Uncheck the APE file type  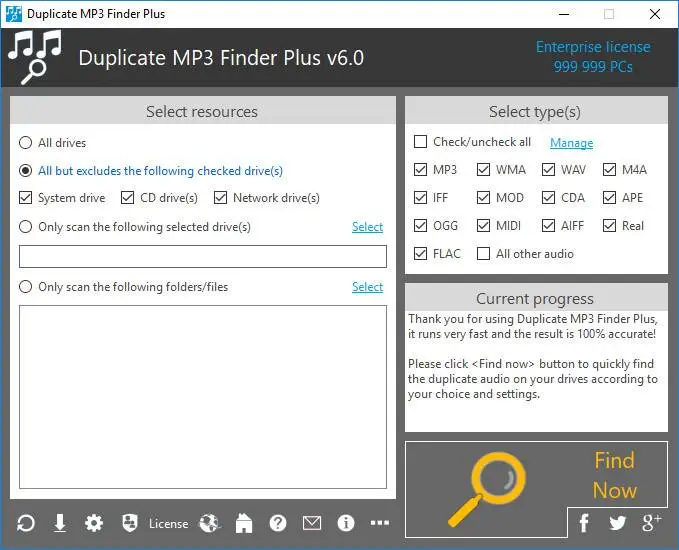(609, 197)
